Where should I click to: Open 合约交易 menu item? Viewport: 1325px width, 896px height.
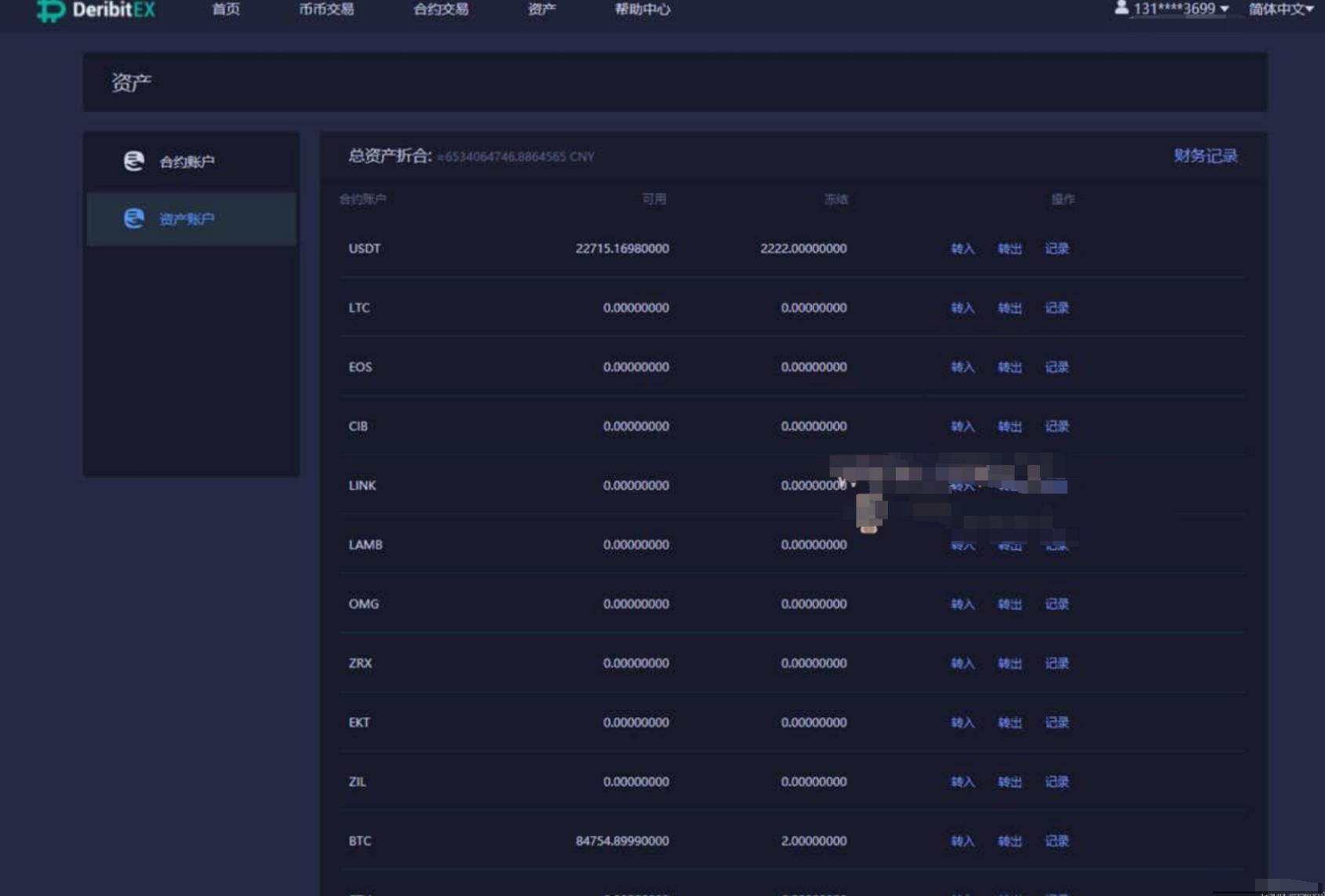[441, 9]
